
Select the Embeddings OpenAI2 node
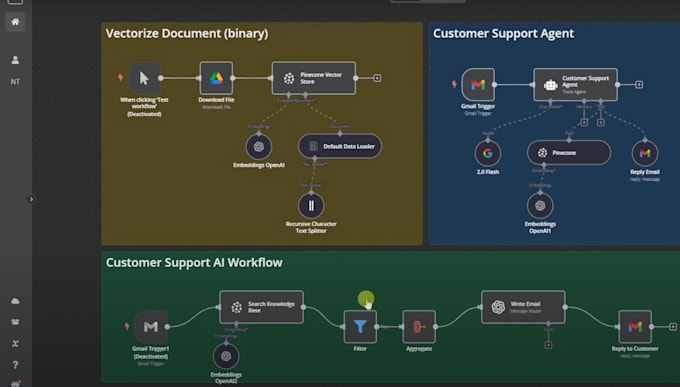click(x=226, y=356)
